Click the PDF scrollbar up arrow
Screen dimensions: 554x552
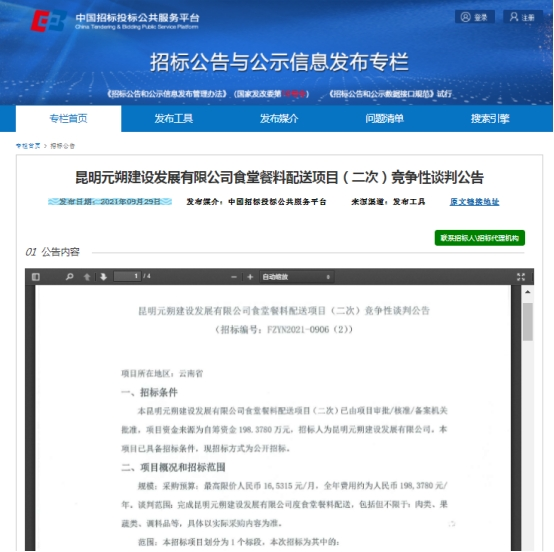point(528,292)
